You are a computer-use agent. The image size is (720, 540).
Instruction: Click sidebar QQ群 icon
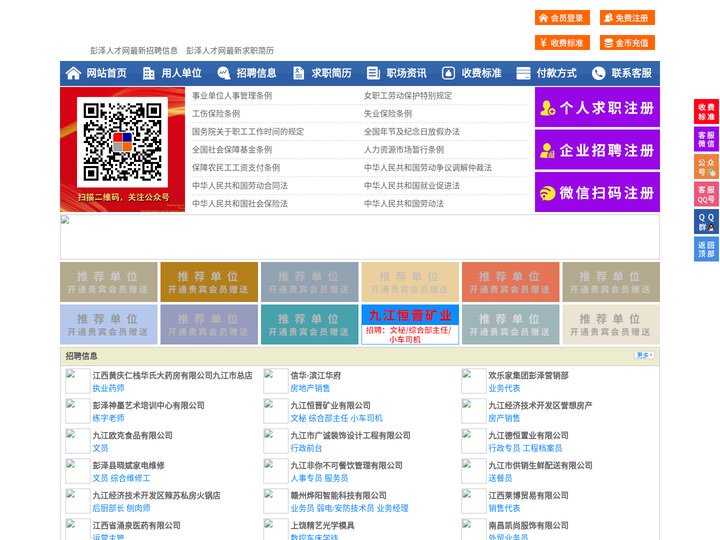tap(706, 222)
